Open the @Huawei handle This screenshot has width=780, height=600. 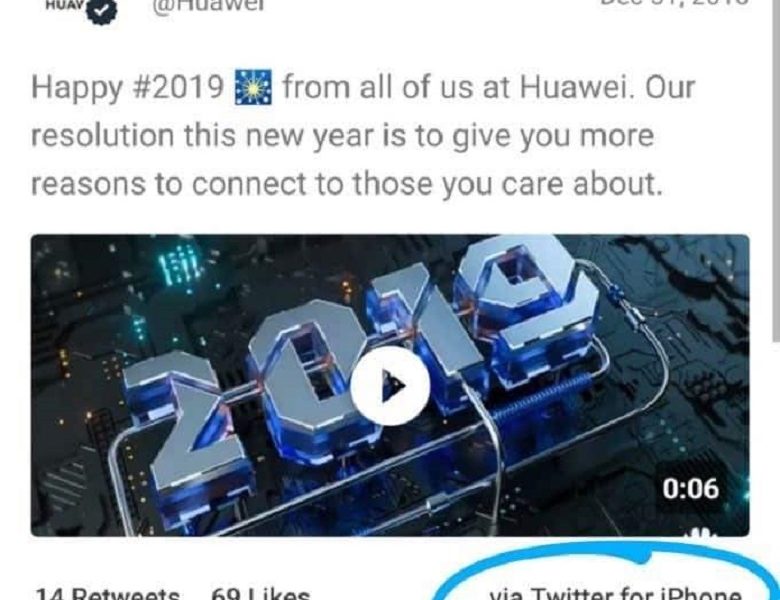(x=208, y=6)
